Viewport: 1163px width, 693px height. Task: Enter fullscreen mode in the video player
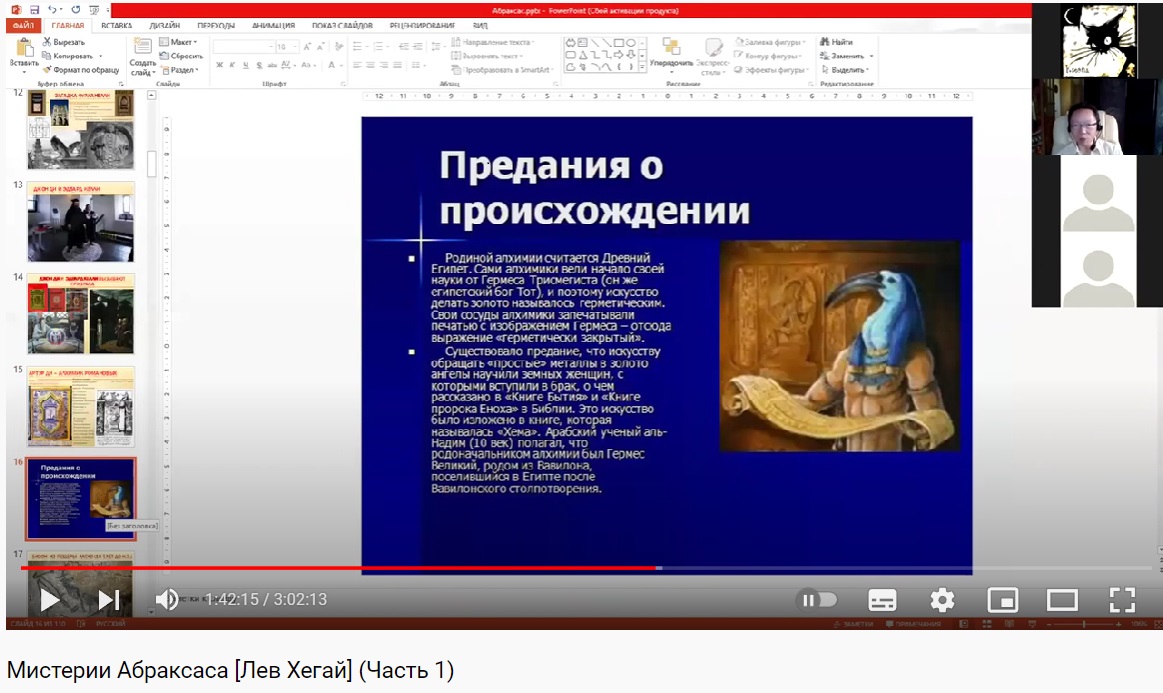click(1122, 600)
